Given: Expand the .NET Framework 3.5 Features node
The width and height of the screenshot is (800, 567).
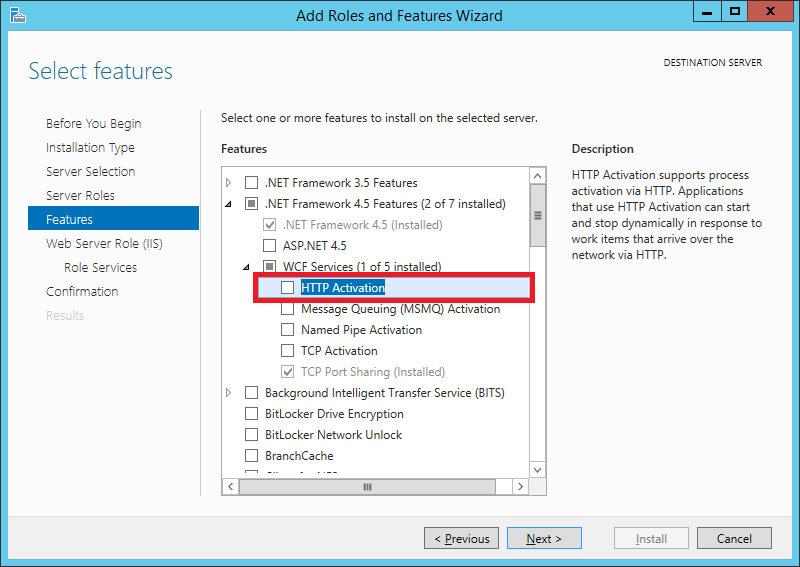Looking at the screenshot, I should 229,182.
